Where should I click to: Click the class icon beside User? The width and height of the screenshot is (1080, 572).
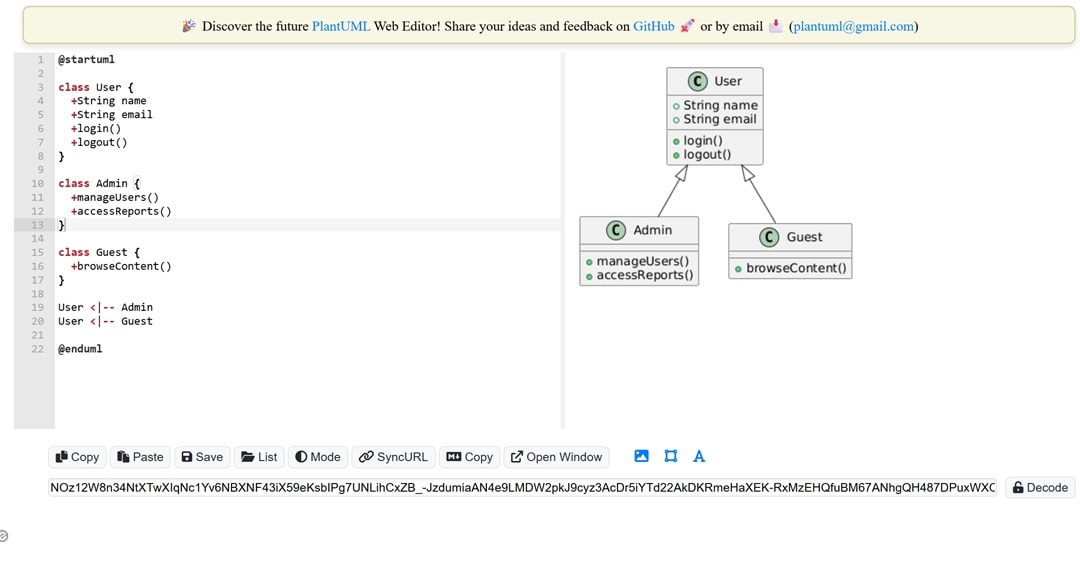pos(697,81)
